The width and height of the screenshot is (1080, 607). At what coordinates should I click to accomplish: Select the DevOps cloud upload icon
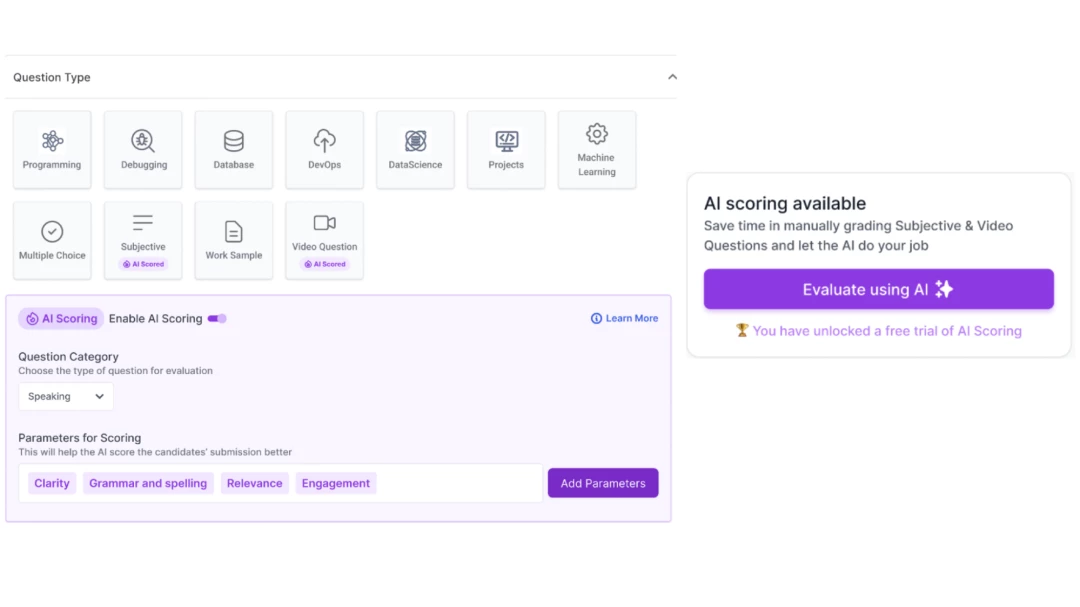point(324,141)
